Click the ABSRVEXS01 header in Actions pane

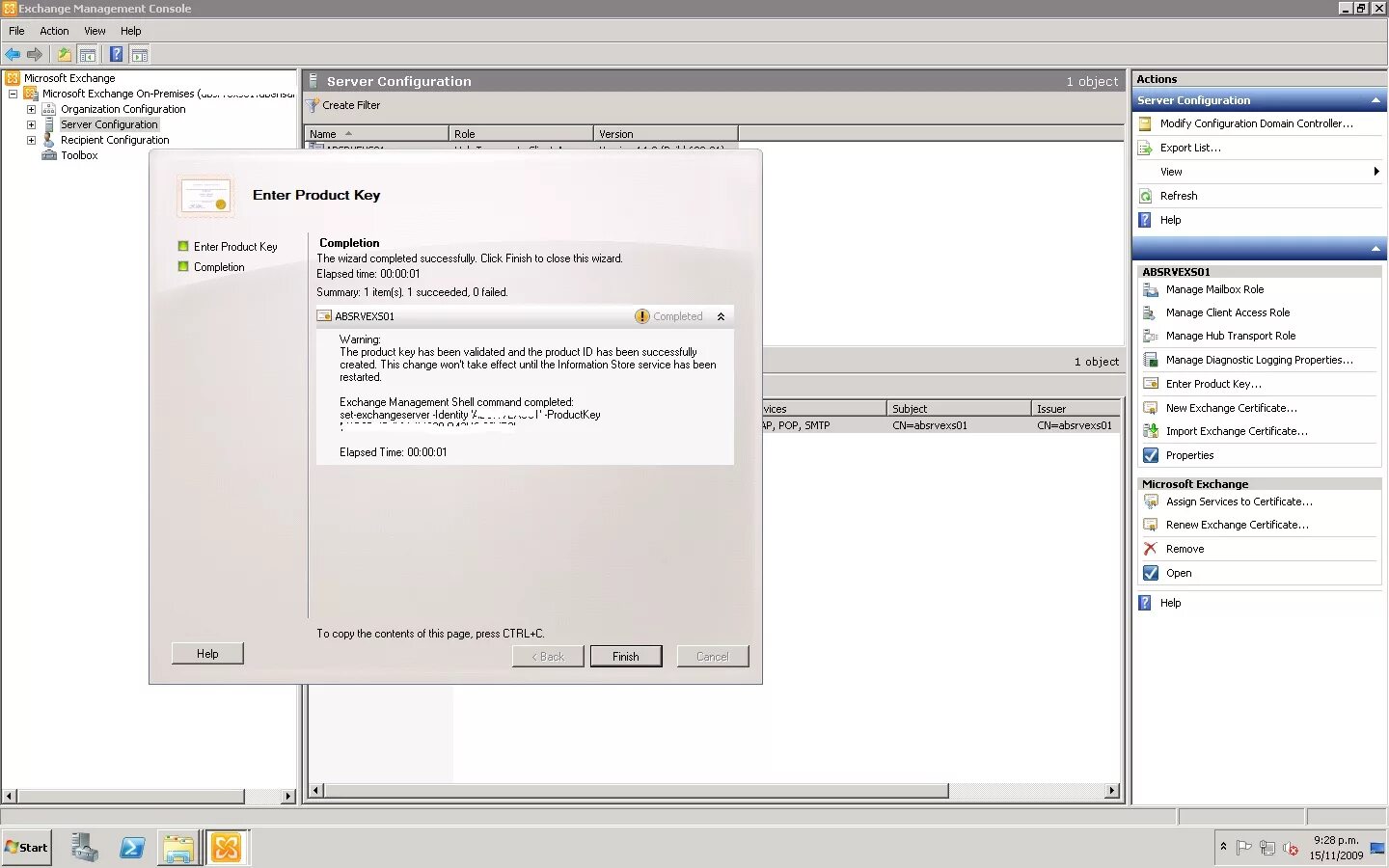[x=1259, y=272]
